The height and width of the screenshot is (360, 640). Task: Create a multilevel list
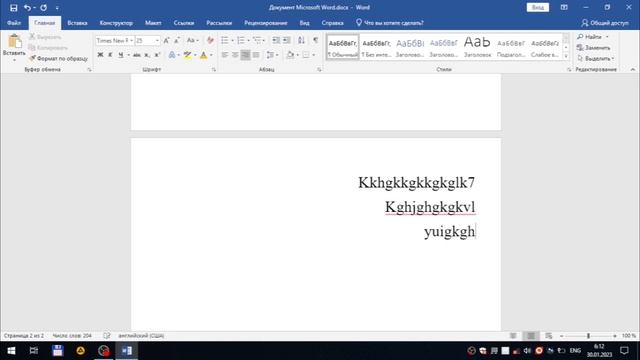coord(257,40)
